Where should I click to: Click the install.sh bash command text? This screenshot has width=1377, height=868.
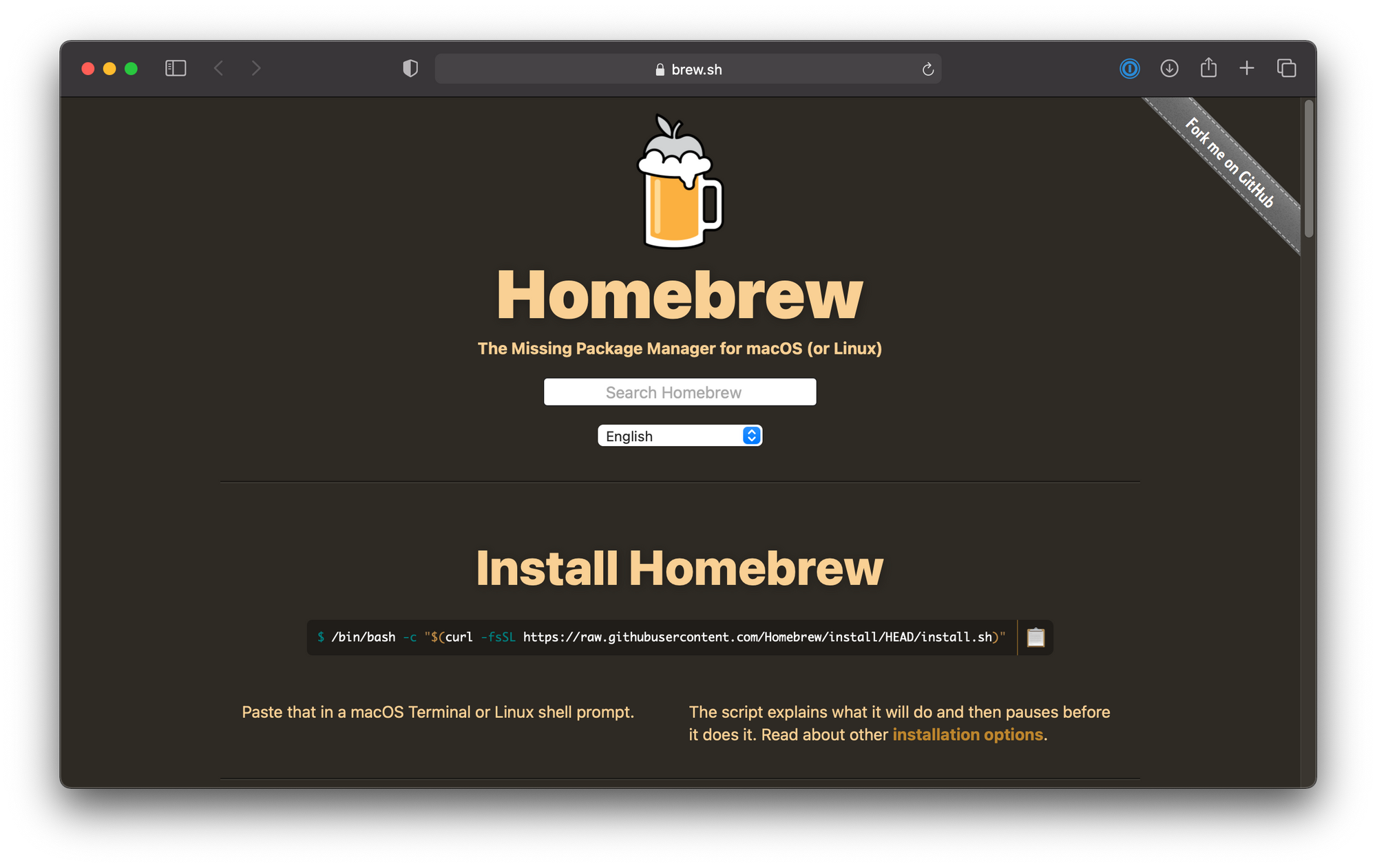click(x=662, y=637)
